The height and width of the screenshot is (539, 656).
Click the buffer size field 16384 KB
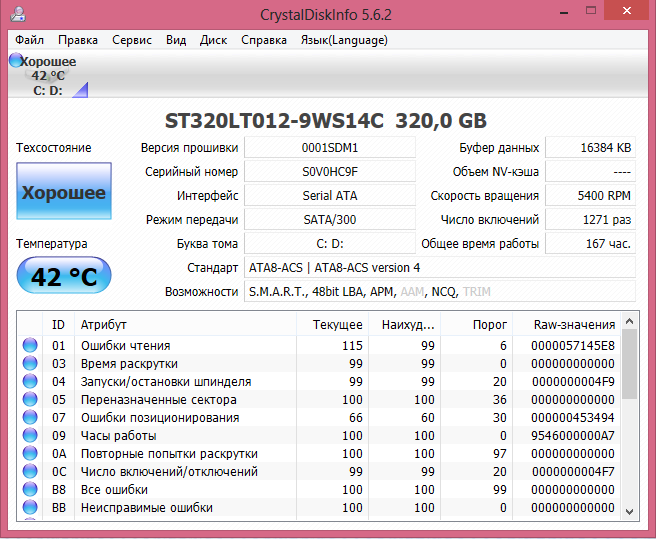(590, 148)
